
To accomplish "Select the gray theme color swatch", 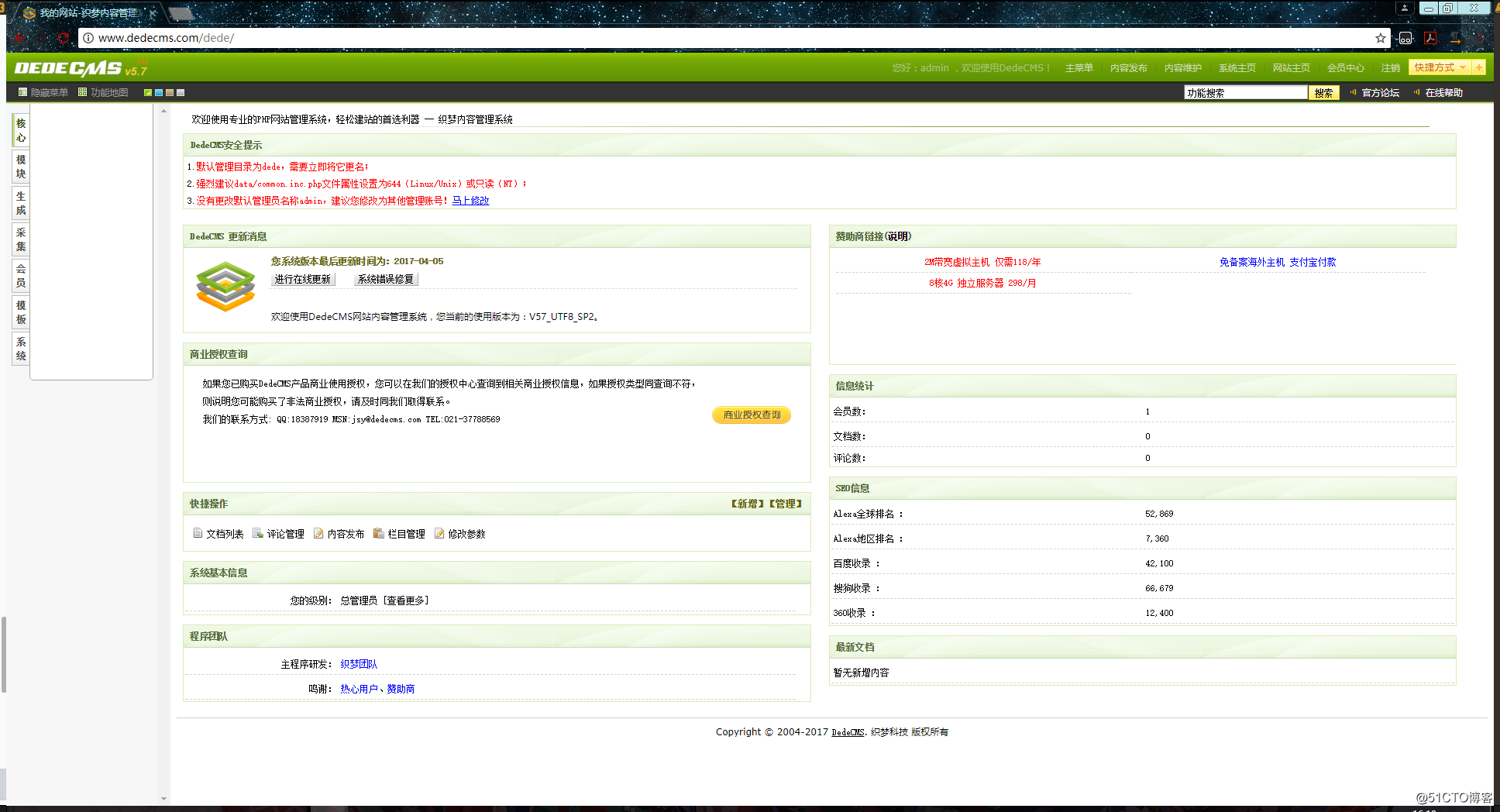I will coord(181,92).
